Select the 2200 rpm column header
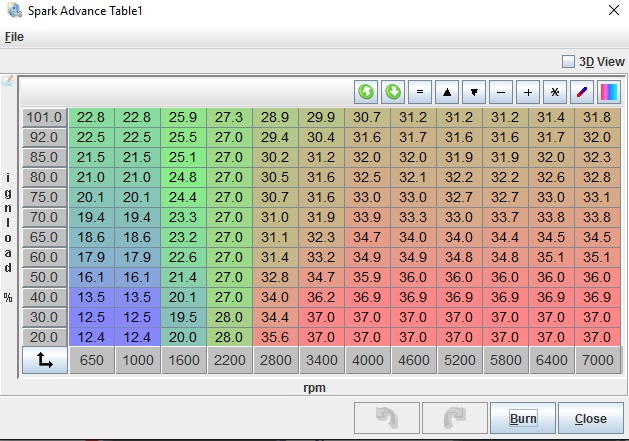 click(x=230, y=360)
